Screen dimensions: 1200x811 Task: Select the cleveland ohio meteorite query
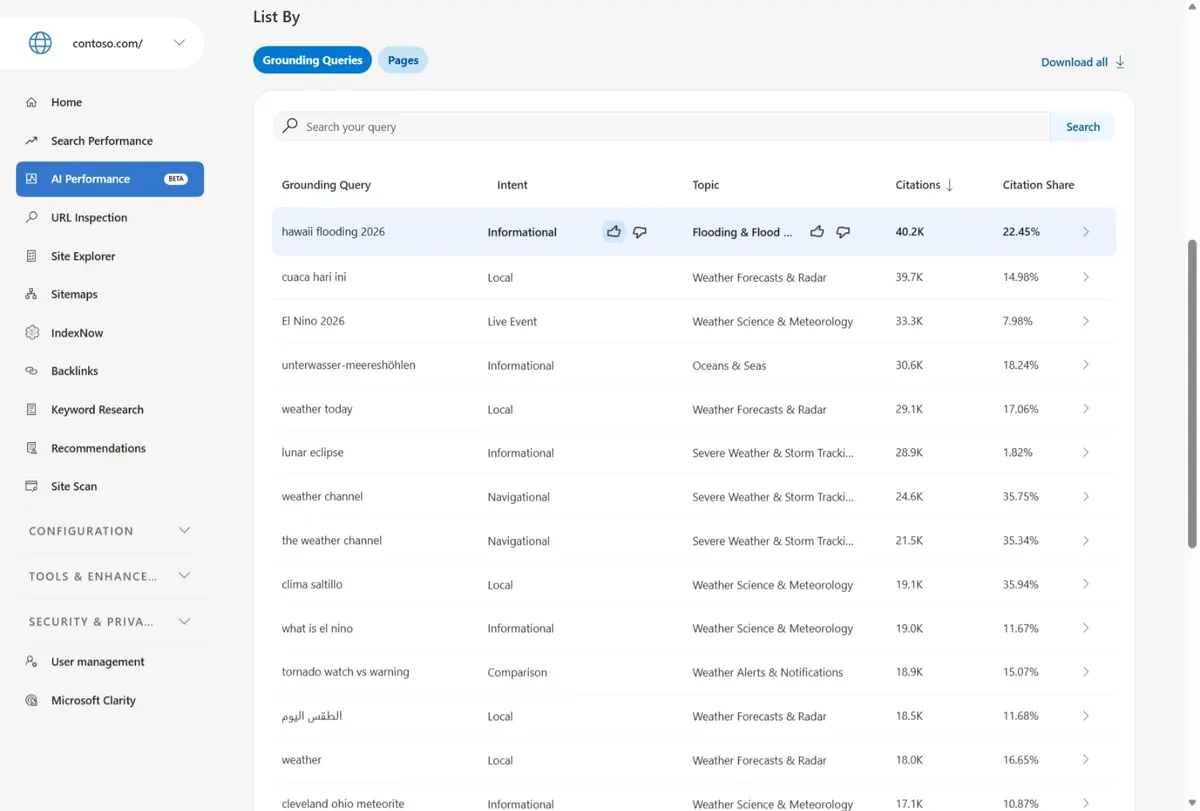343,803
